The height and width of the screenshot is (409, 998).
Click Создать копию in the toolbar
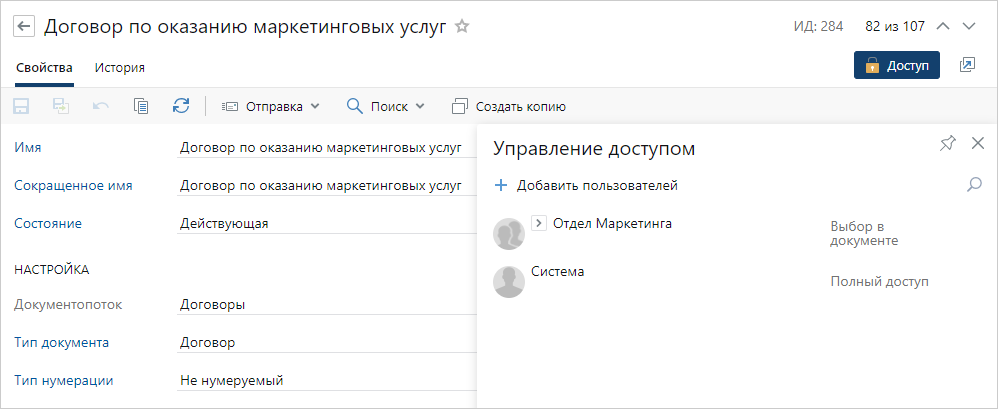click(509, 106)
